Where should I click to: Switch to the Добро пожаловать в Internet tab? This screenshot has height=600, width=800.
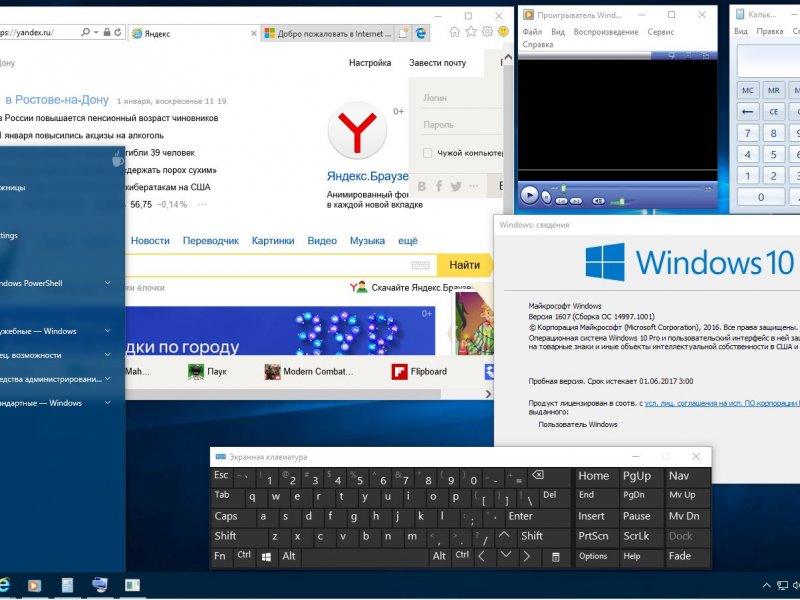pyautogui.click(x=329, y=34)
